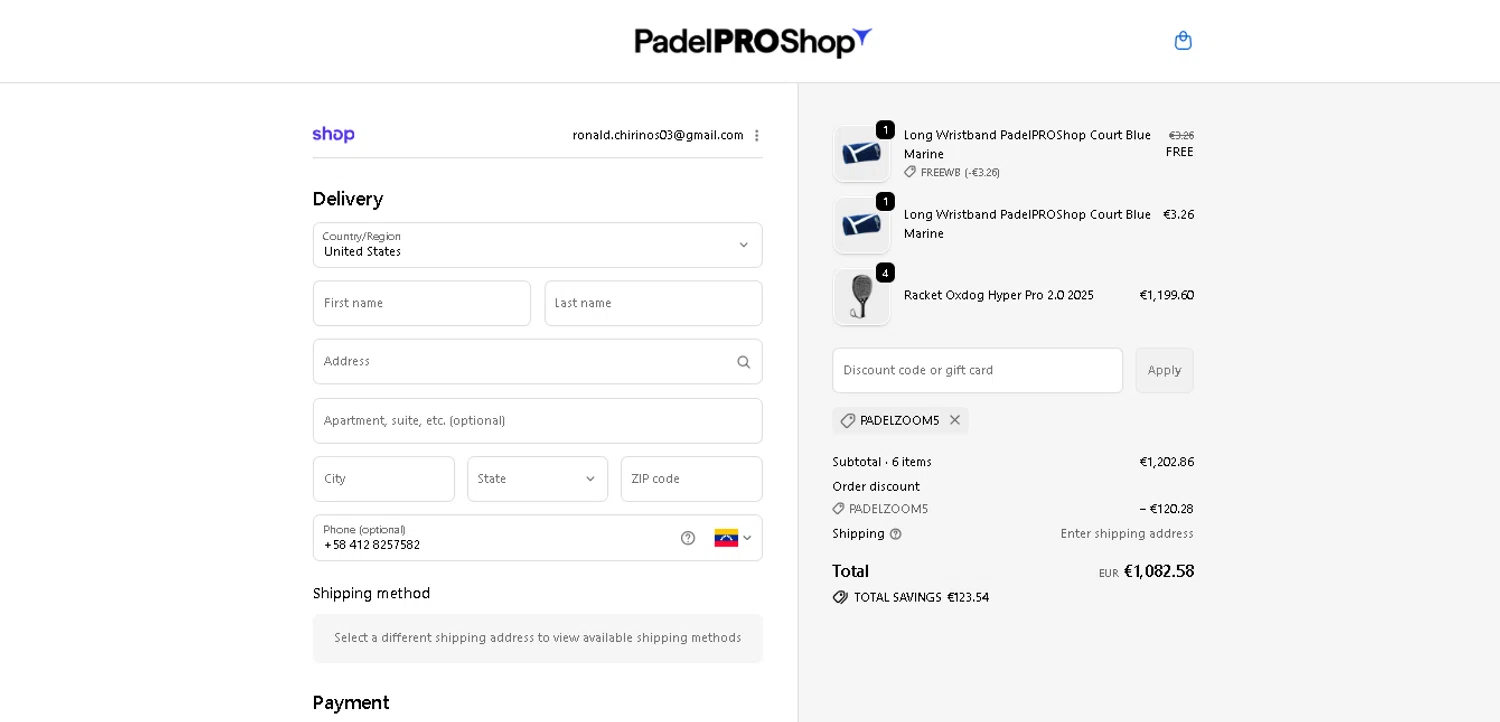
Task: Click the discount amount − €120.28
Action: tap(1166, 509)
